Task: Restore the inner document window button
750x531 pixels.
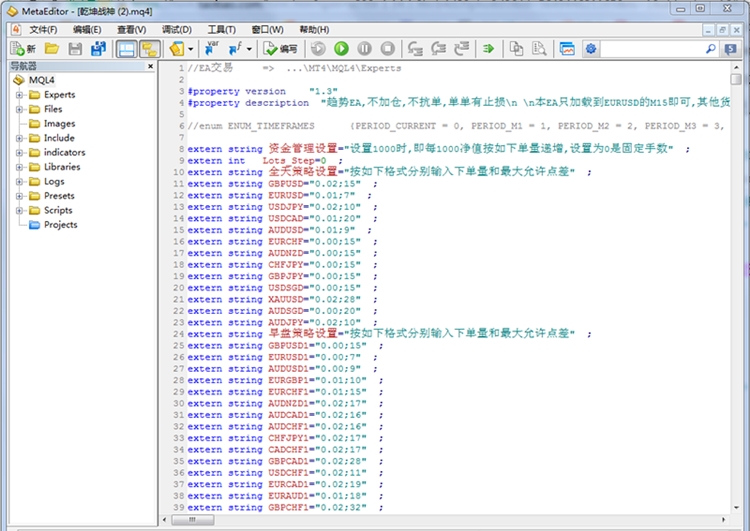Action: pyautogui.click(x=722, y=30)
